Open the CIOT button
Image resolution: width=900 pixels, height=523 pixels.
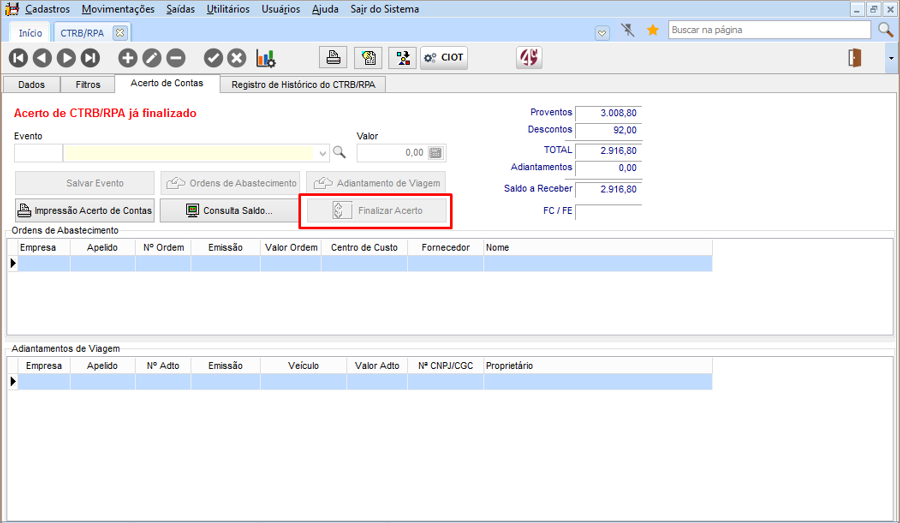[444, 57]
